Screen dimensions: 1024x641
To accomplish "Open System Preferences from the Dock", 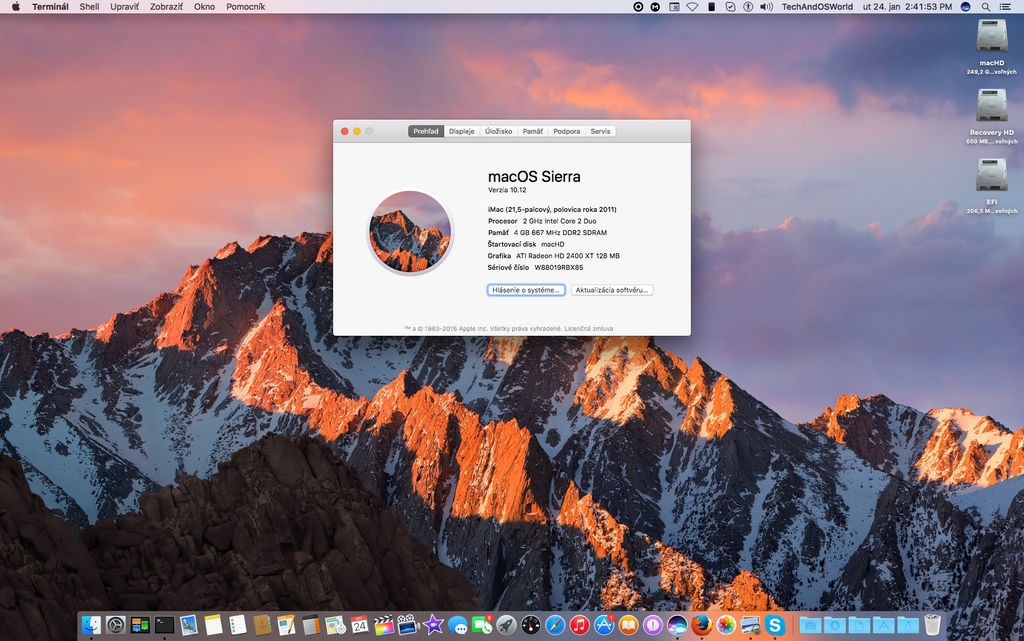I will (116, 625).
